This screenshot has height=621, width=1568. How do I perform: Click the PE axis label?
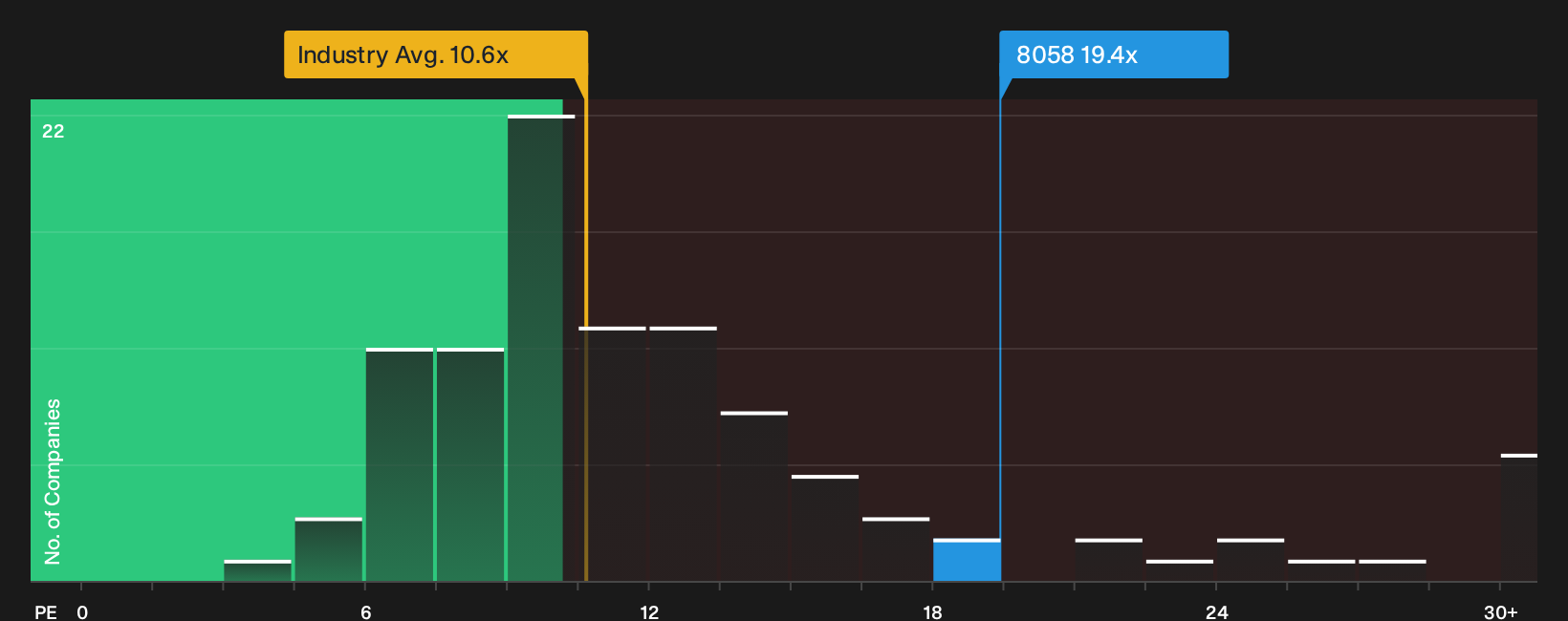click(46, 612)
